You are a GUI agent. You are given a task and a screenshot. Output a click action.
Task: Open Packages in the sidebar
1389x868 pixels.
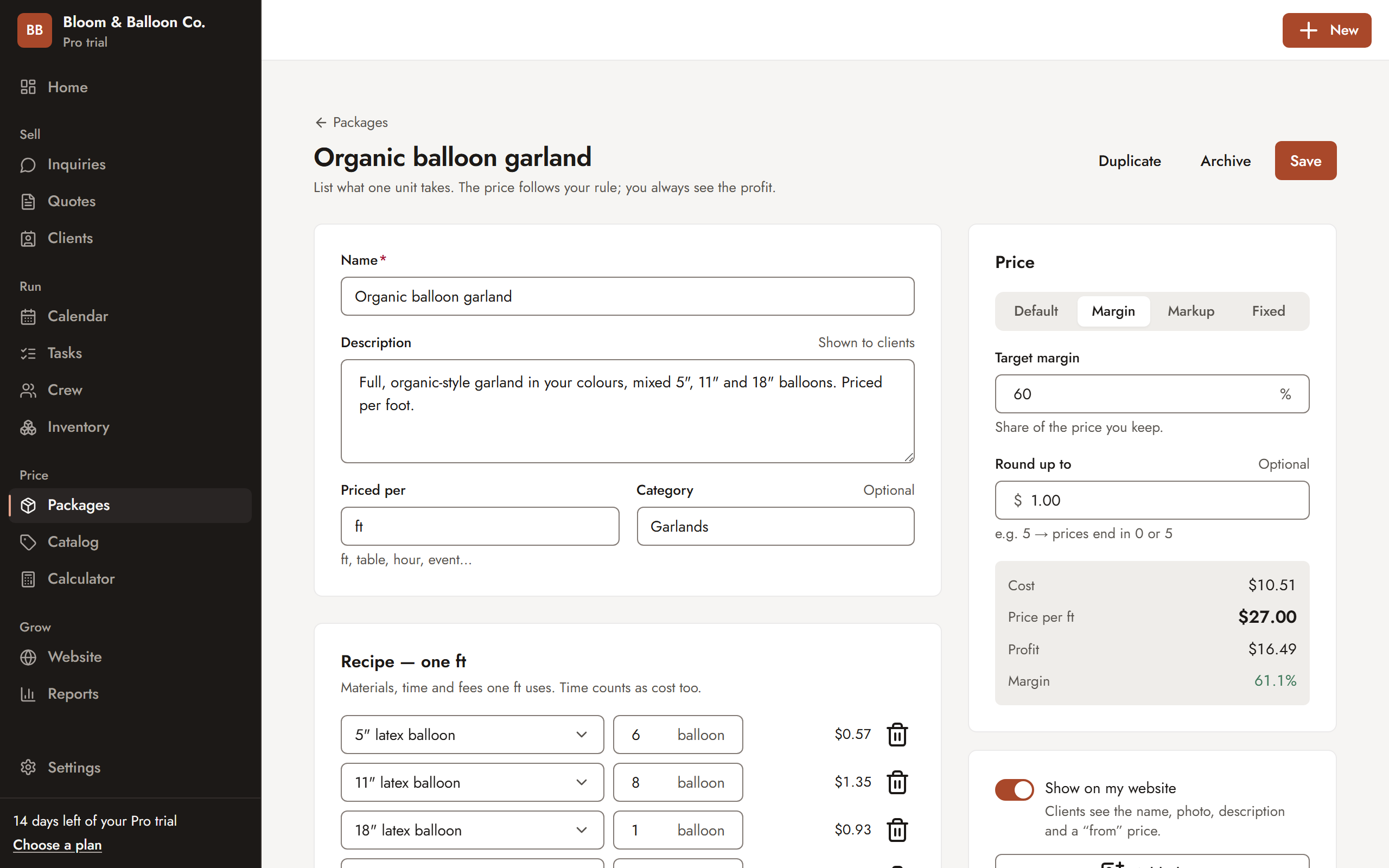130,505
